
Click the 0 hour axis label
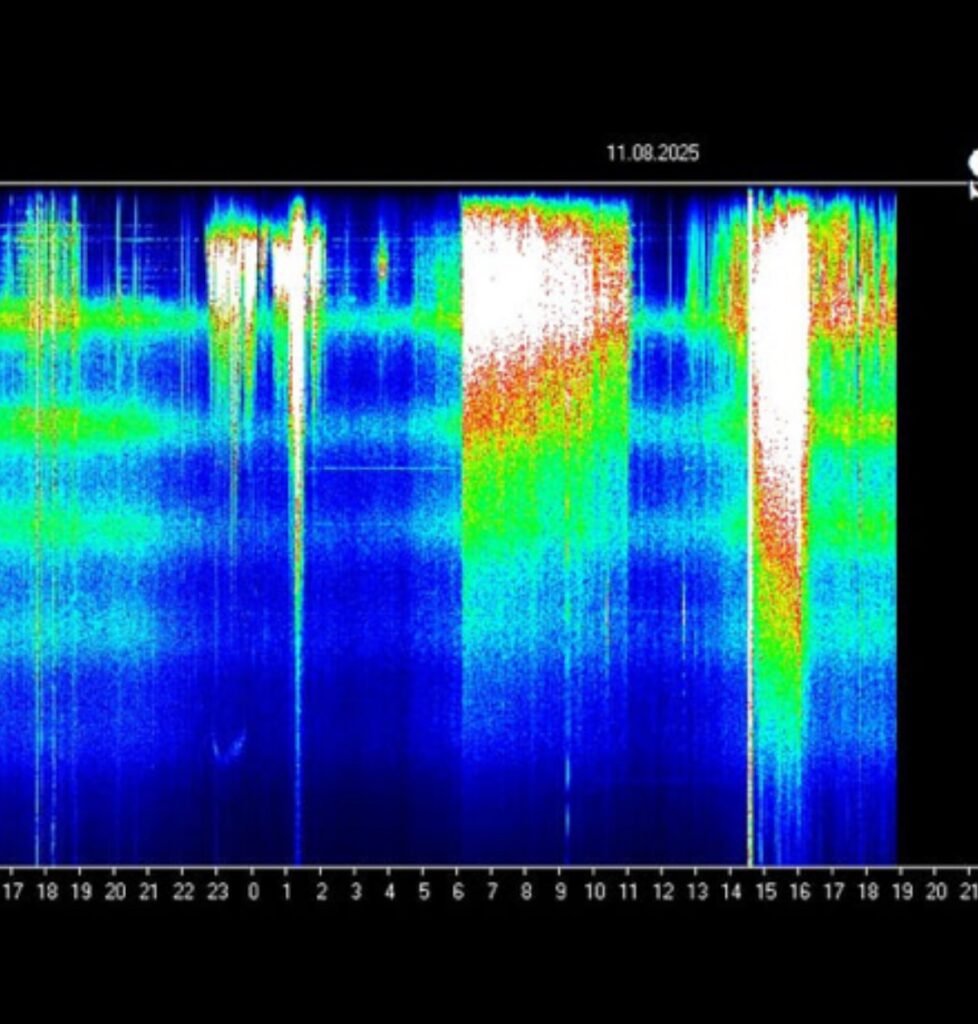[x=253, y=891]
